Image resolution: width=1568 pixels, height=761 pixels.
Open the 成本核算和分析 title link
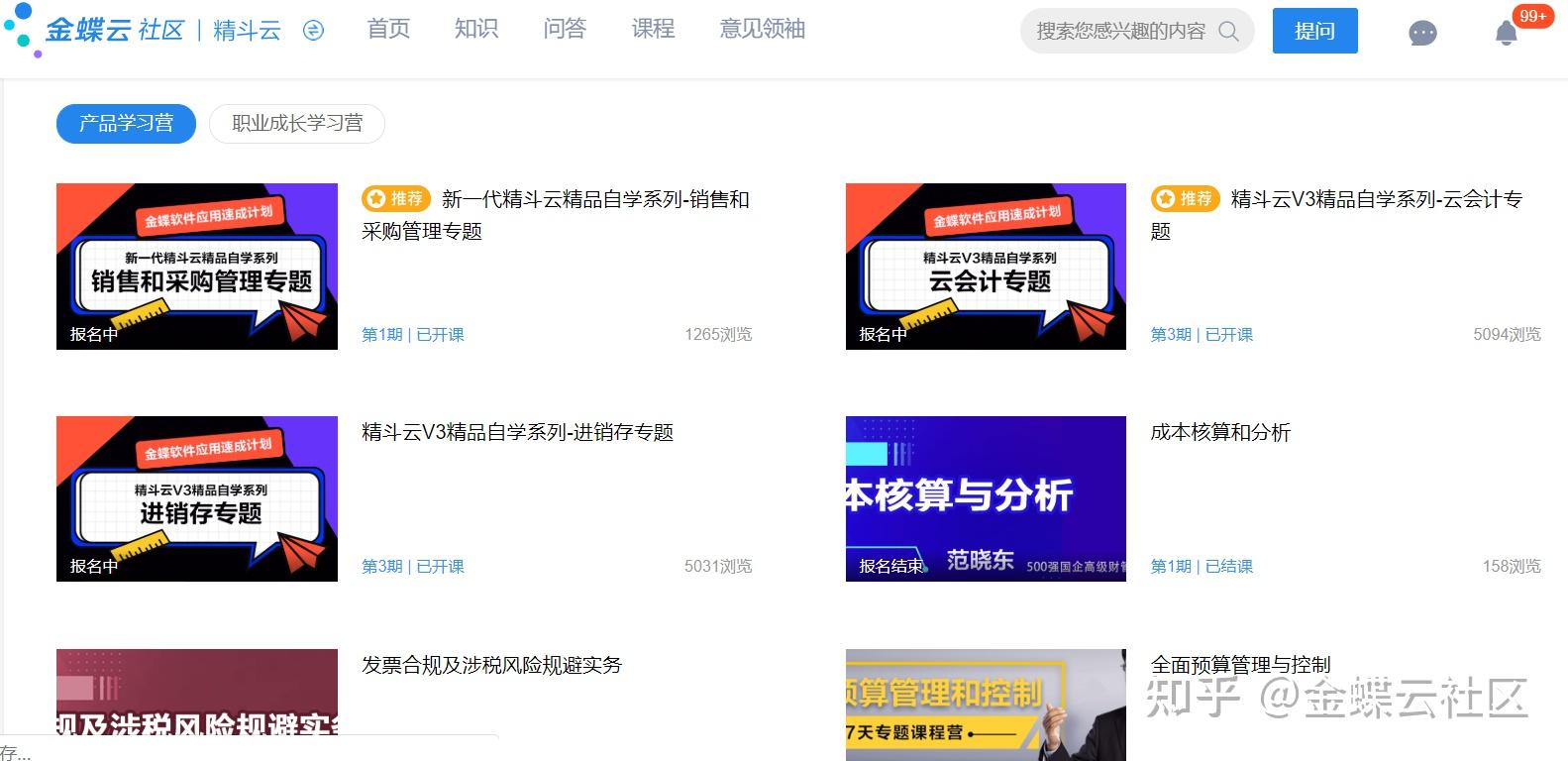coord(1220,432)
